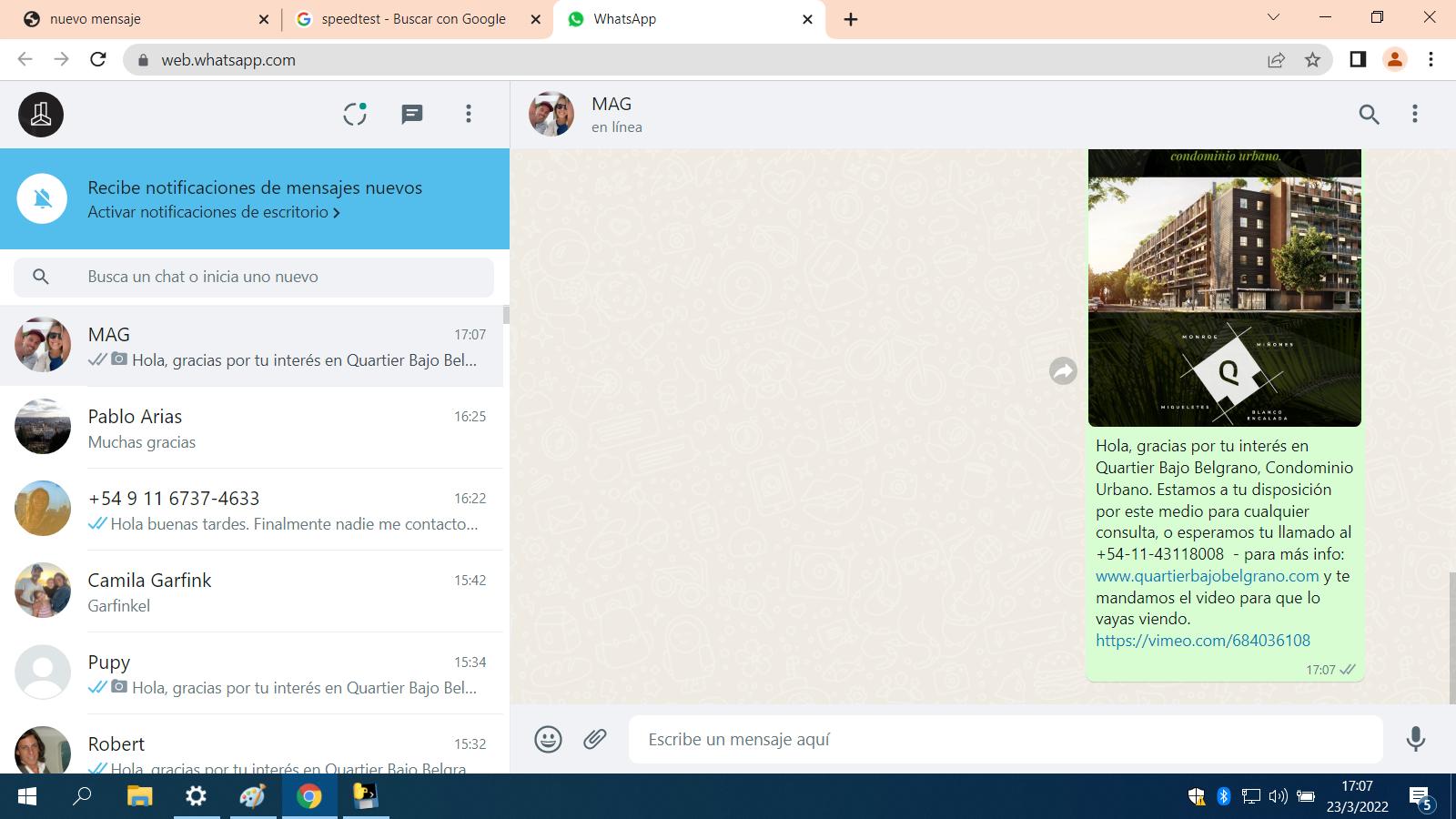Image resolution: width=1456 pixels, height=819 pixels.
Task: Click the conversation scrollbar thumb
Action: click(1451, 637)
